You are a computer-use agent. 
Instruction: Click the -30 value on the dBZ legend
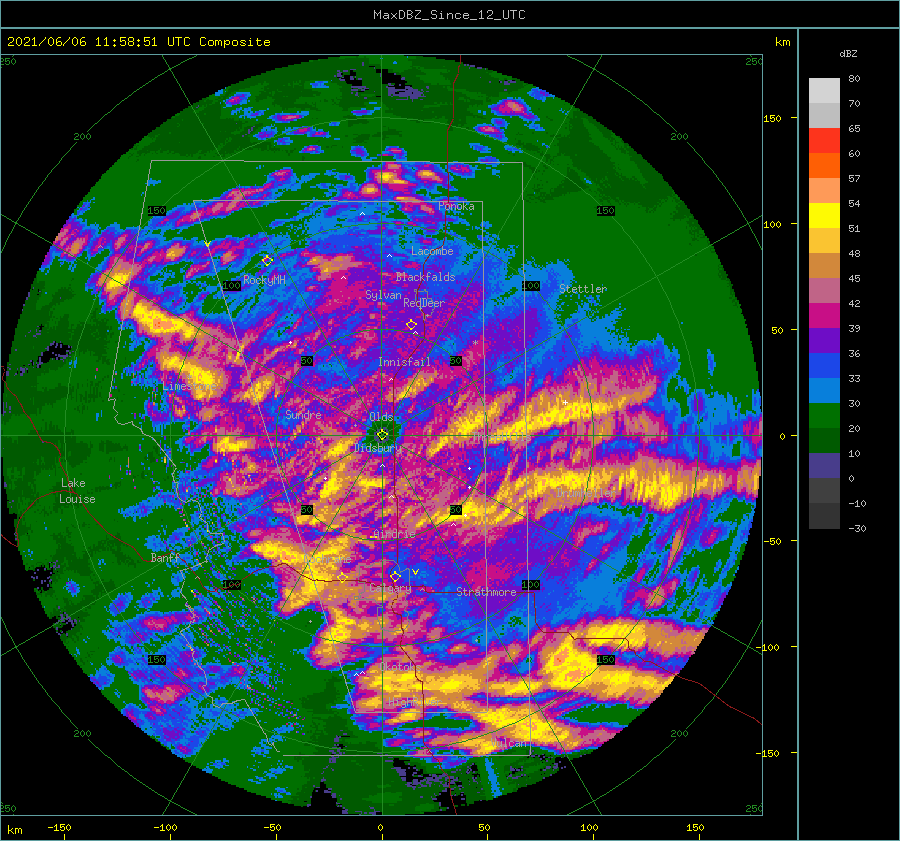[857, 529]
